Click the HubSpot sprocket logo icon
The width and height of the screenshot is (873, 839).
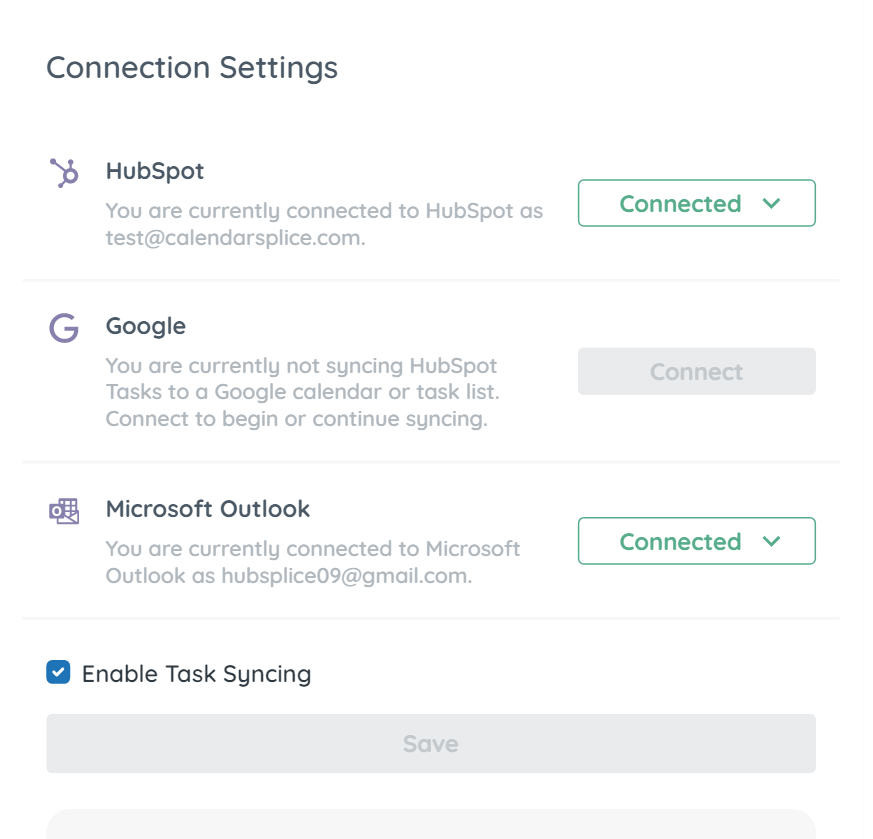[64, 173]
